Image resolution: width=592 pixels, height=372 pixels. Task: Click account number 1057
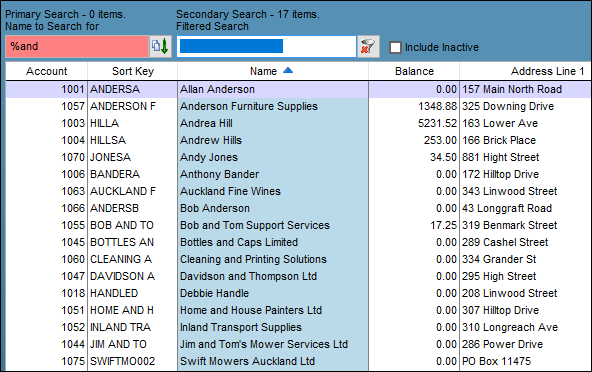click(73, 106)
